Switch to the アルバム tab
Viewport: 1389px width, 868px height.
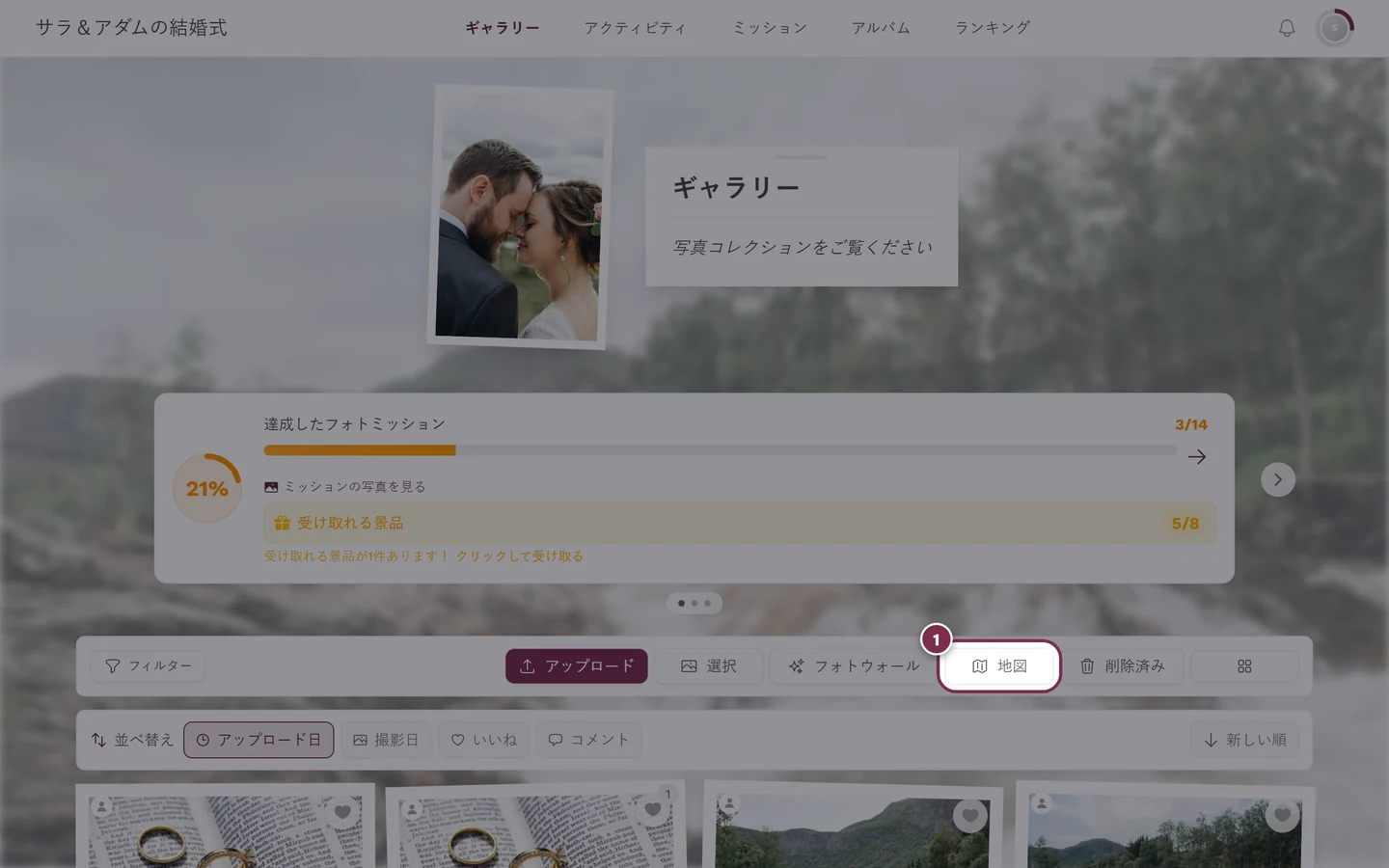(x=881, y=28)
